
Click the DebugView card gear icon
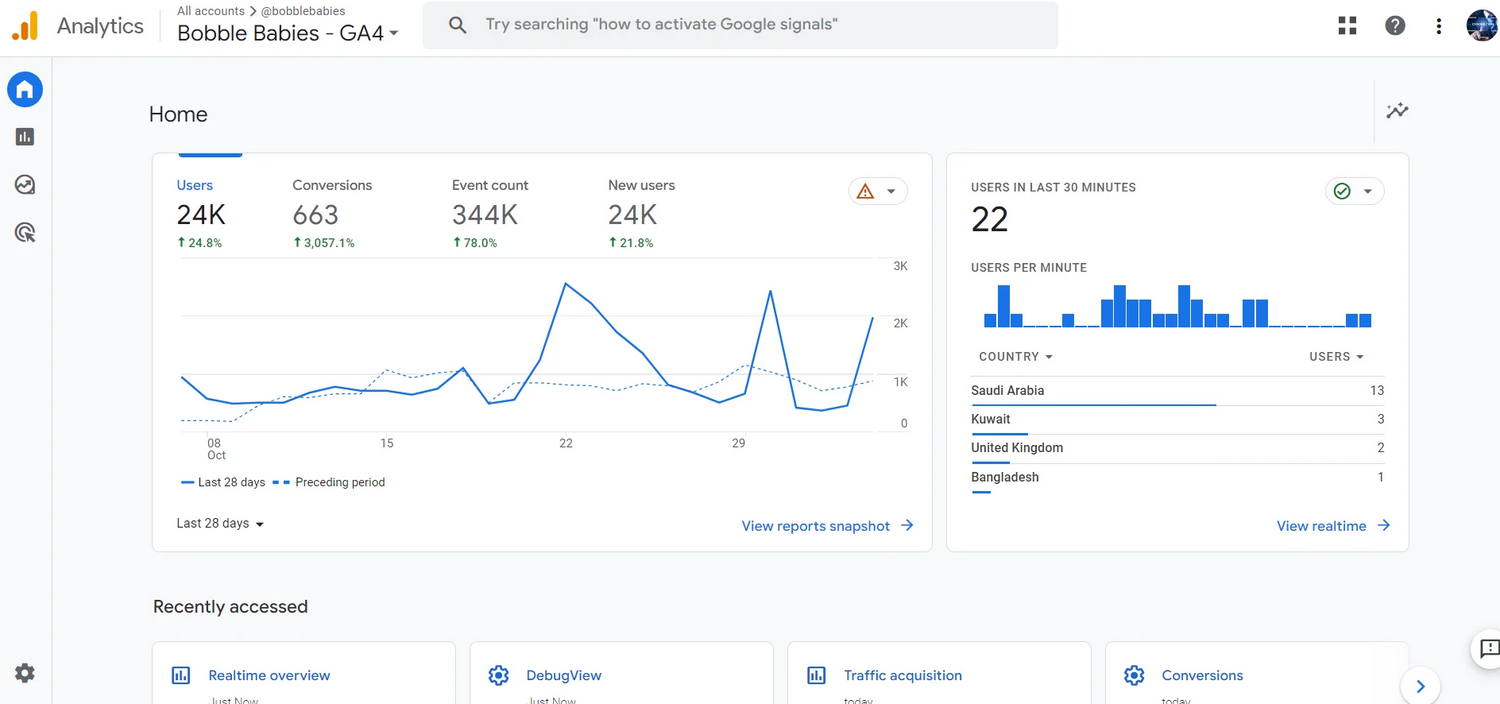[498, 676]
